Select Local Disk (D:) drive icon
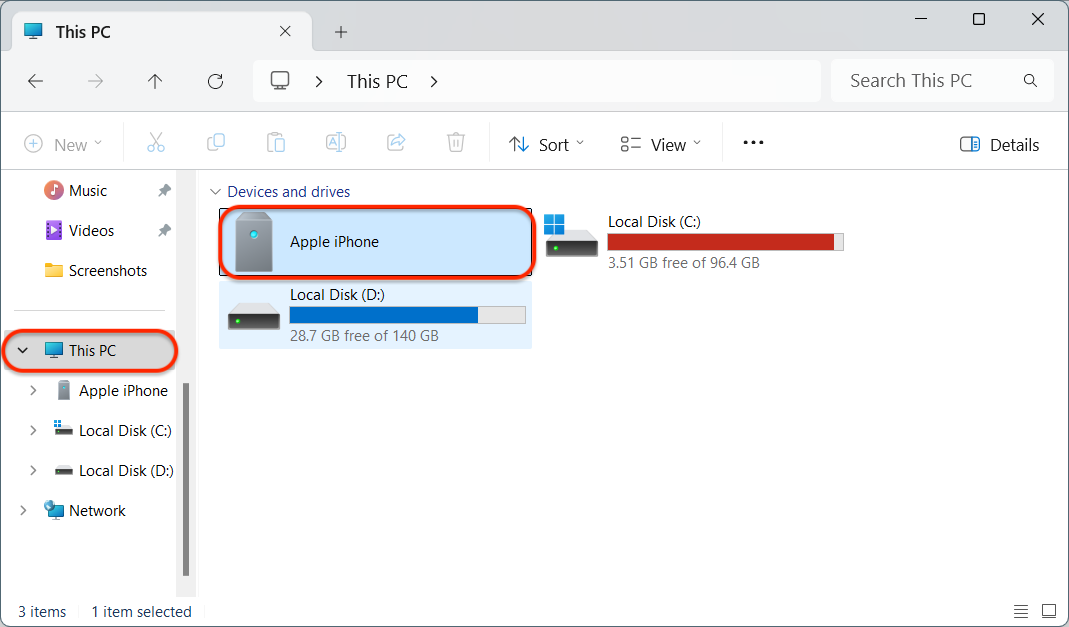The height and width of the screenshot is (627, 1069). pos(254,317)
